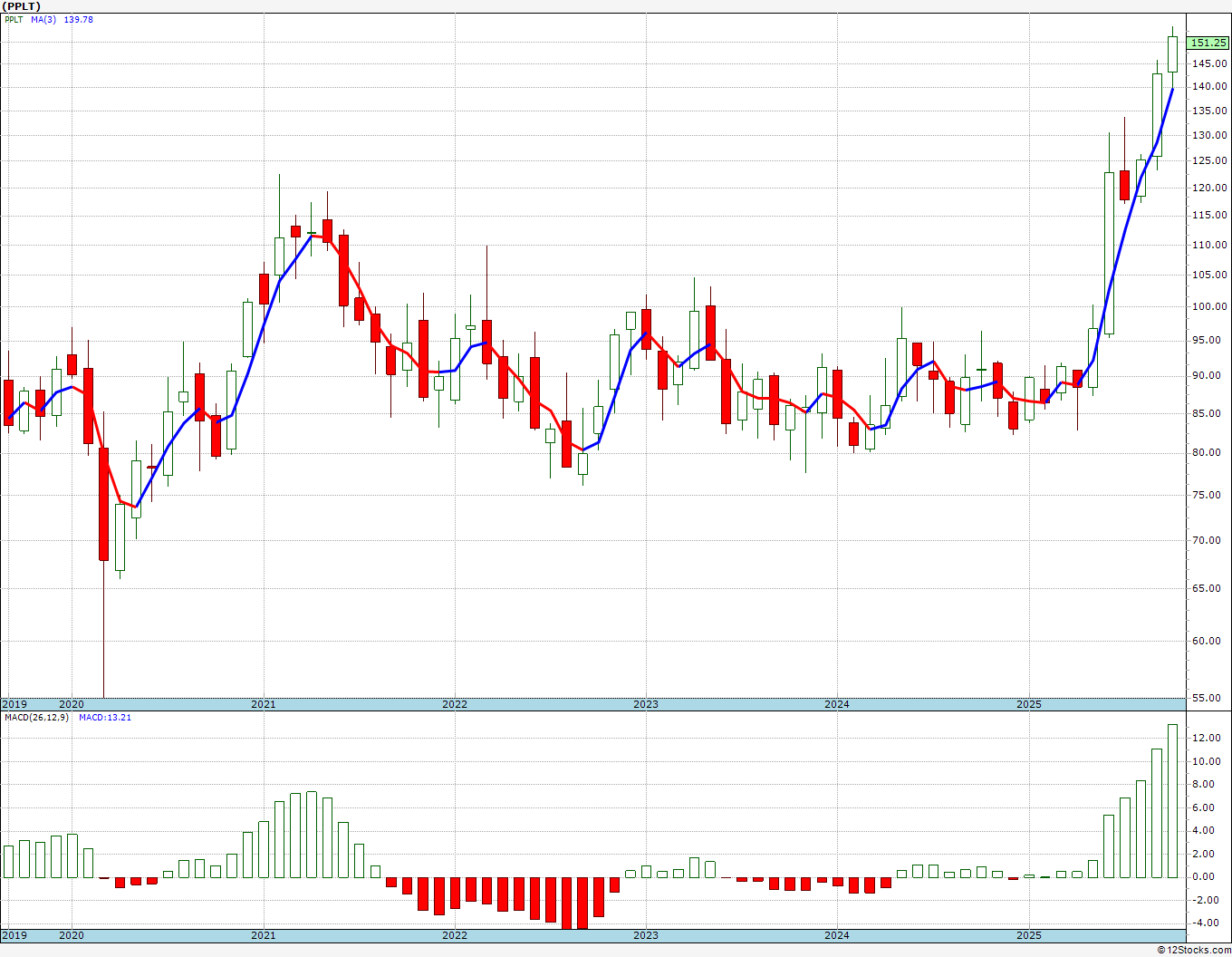Viewport: 1232px width, 957px height.
Task: Select the MACD(26,12,9) indicator label
Action: click(36, 717)
